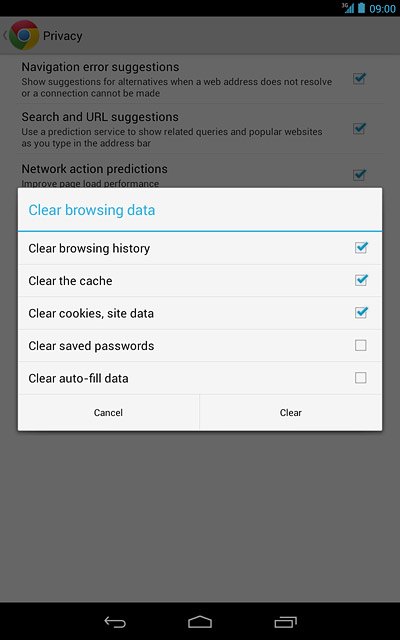Enable Clear auto-fill data checkbox

pos(361,378)
